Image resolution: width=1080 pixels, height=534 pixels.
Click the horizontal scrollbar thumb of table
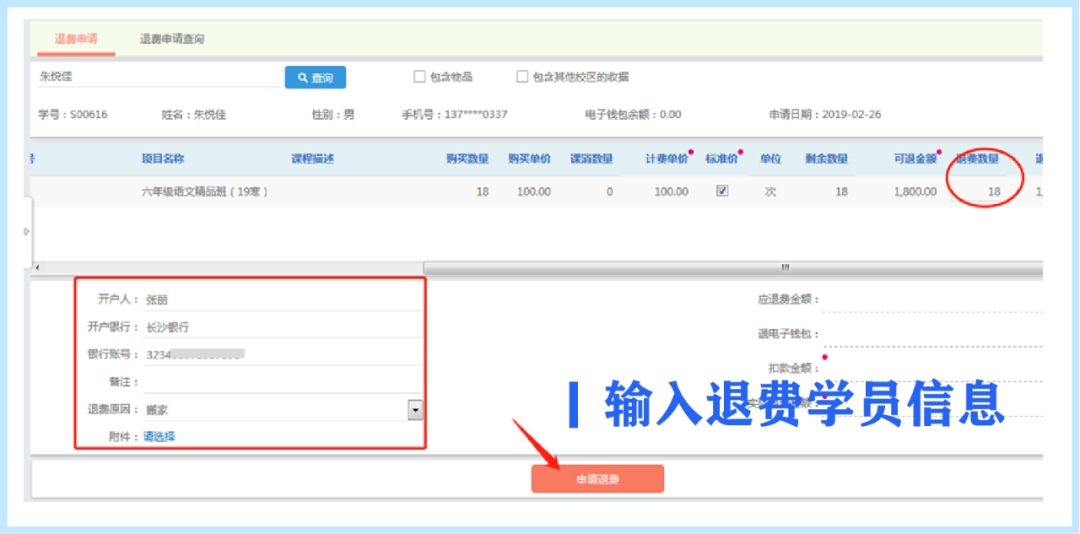785,268
